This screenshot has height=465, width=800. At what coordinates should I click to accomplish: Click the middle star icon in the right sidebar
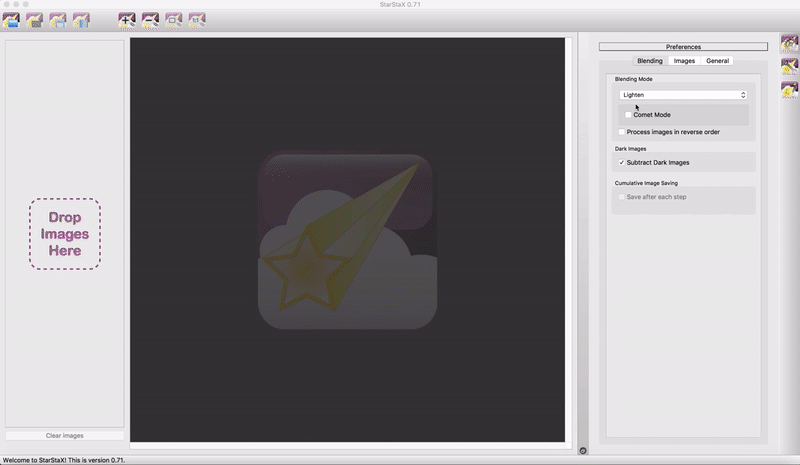[x=789, y=67]
